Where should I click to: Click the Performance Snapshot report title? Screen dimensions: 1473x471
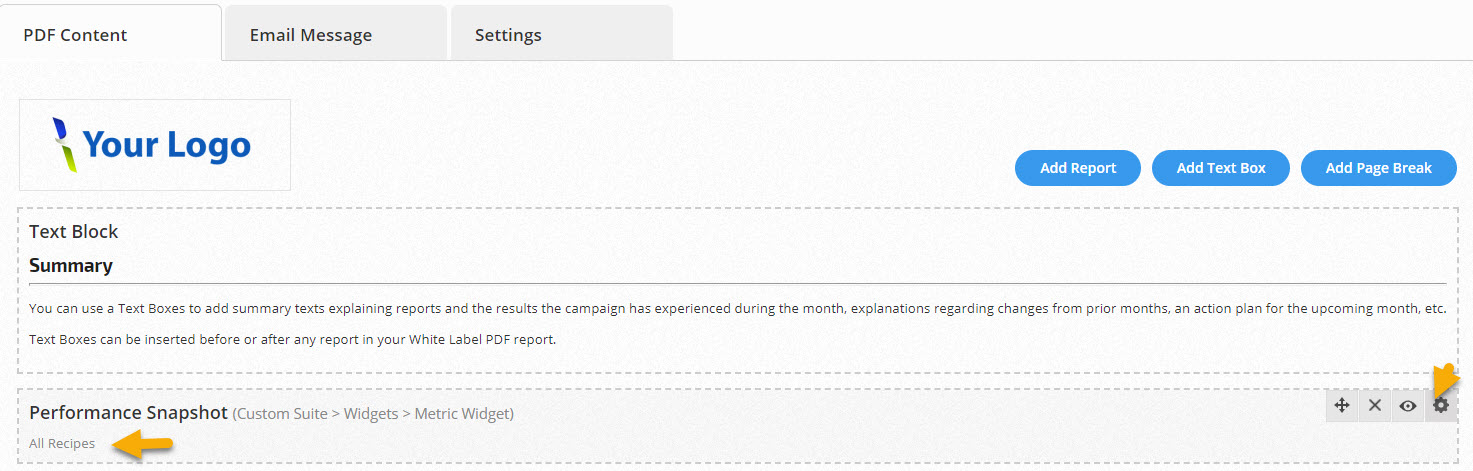(x=128, y=413)
